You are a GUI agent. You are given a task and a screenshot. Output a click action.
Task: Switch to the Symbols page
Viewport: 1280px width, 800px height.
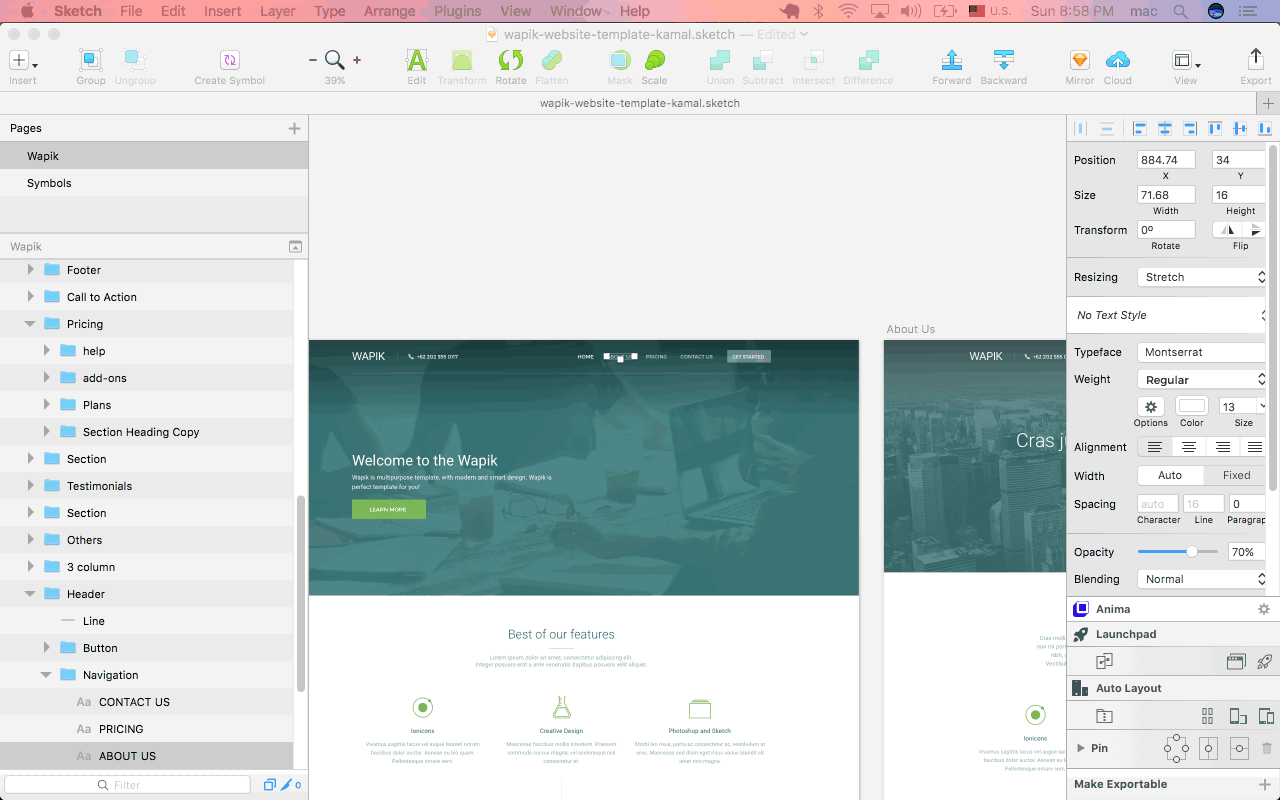pyautogui.click(x=51, y=183)
